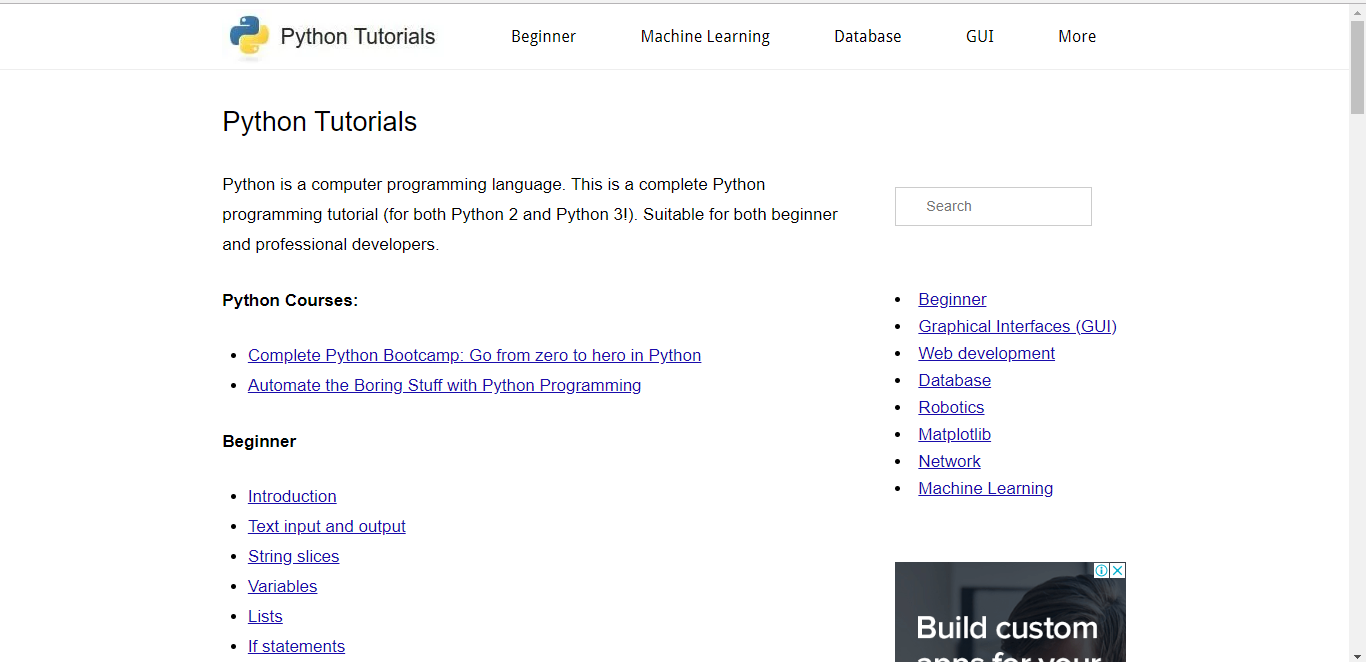Viewport: 1366px width, 662px height.
Task: Go to the Web development sidebar link
Action: pos(986,353)
